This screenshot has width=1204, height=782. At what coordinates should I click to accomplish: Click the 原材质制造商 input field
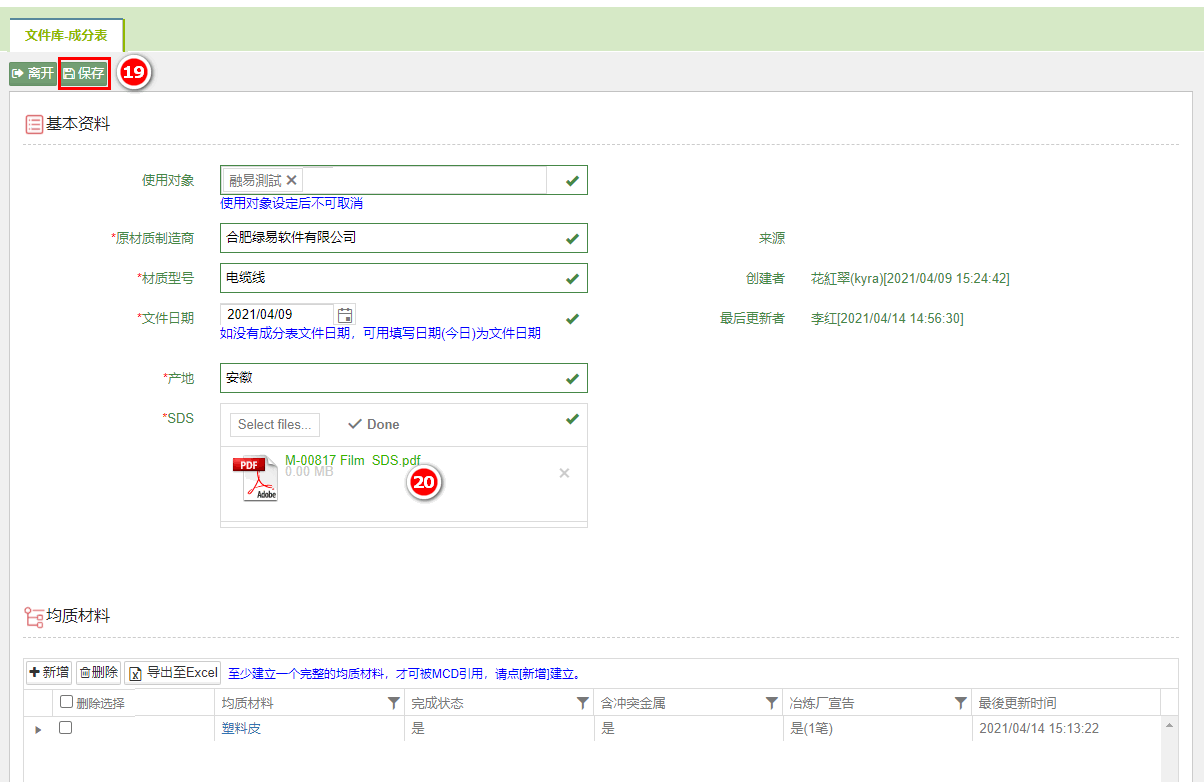tap(403, 238)
